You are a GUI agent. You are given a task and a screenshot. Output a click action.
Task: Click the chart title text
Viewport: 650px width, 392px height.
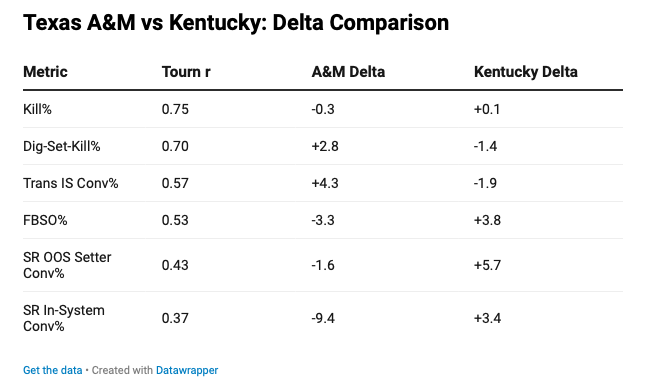(x=236, y=22)
